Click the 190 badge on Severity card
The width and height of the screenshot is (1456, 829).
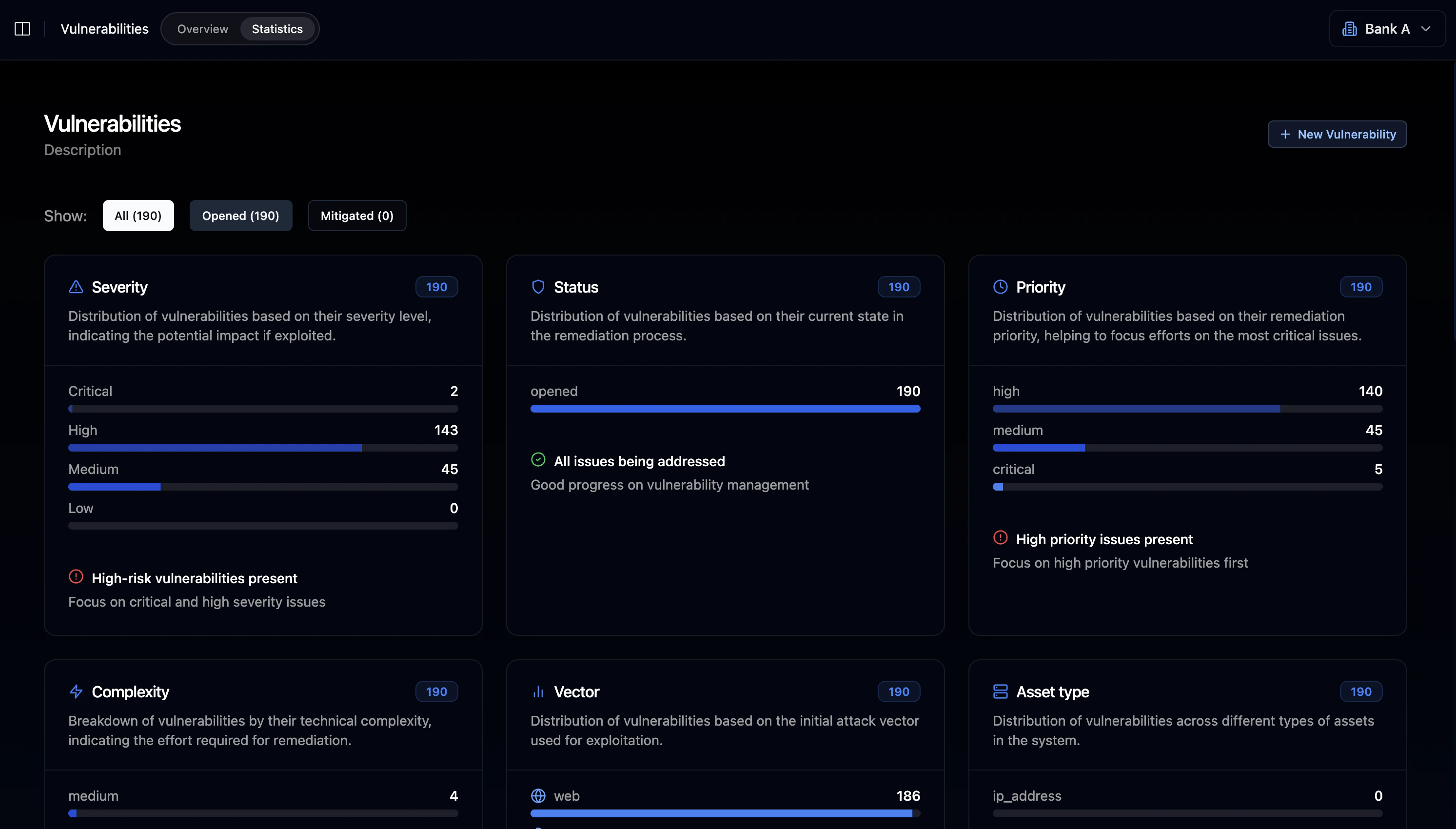click(436, 287)
